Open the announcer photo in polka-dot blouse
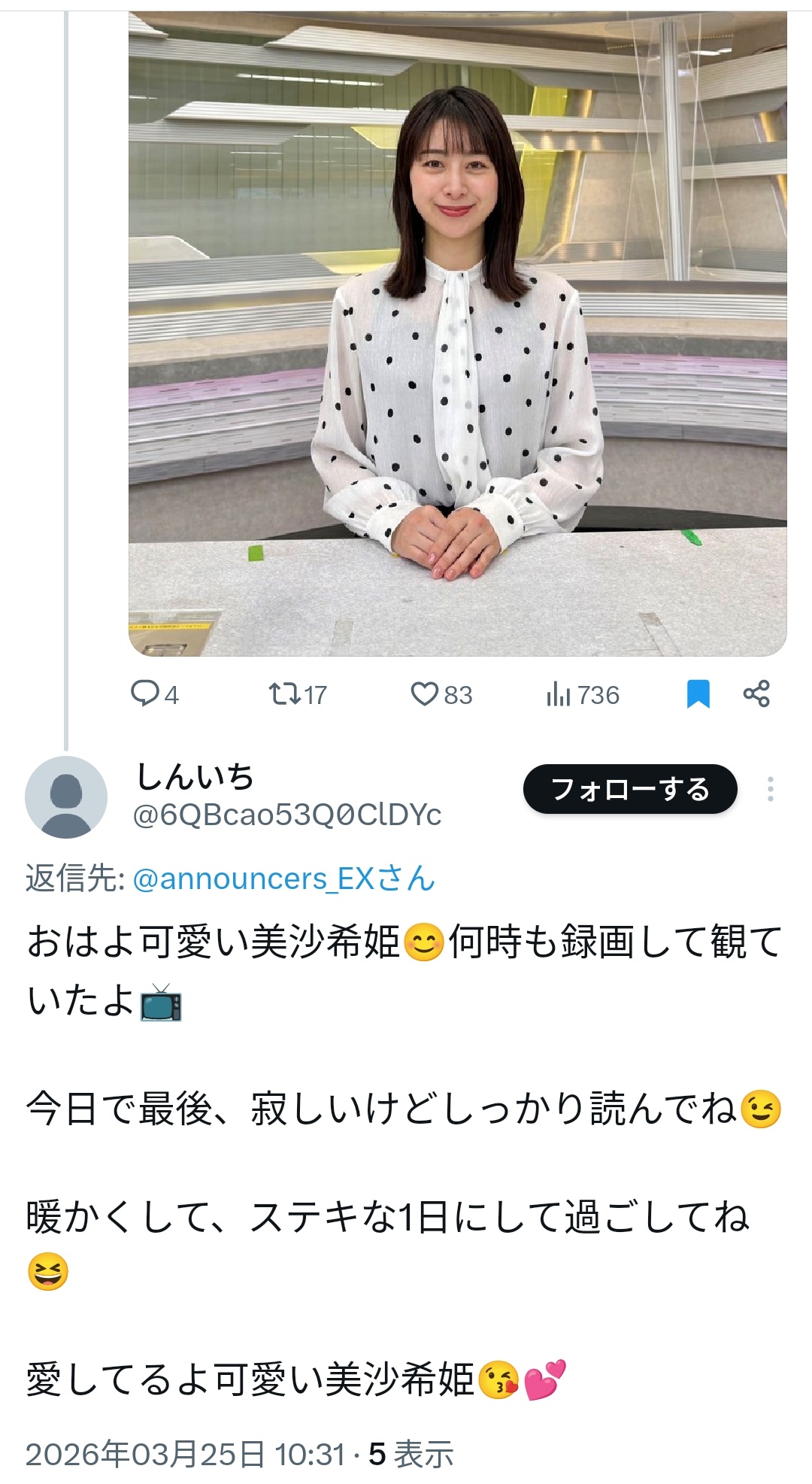 457,333
